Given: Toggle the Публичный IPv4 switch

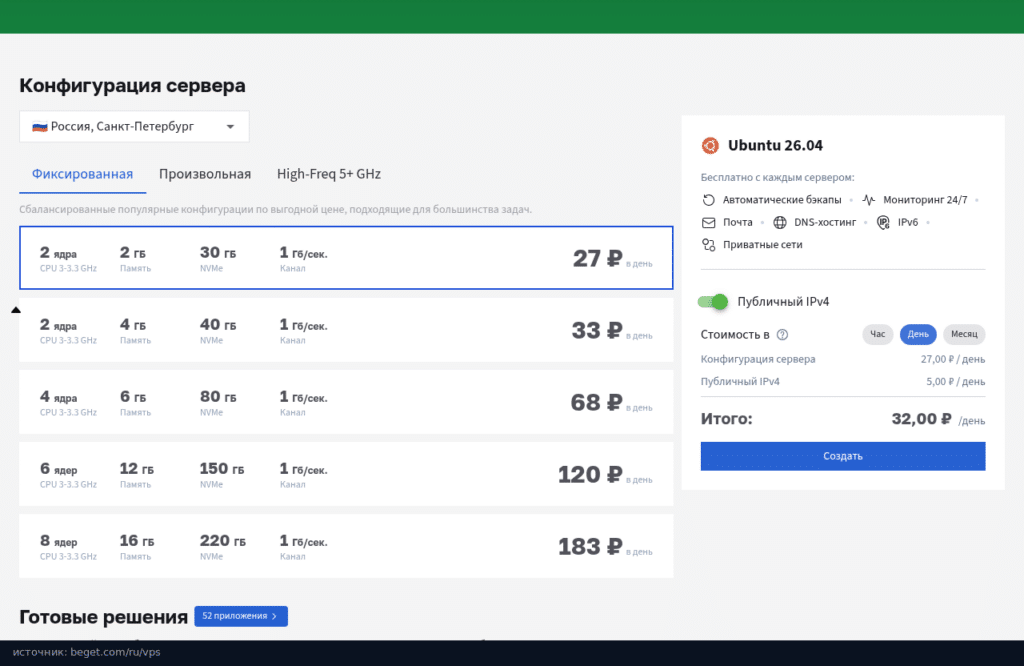Looking at the screenshot, I should point(712,302).
